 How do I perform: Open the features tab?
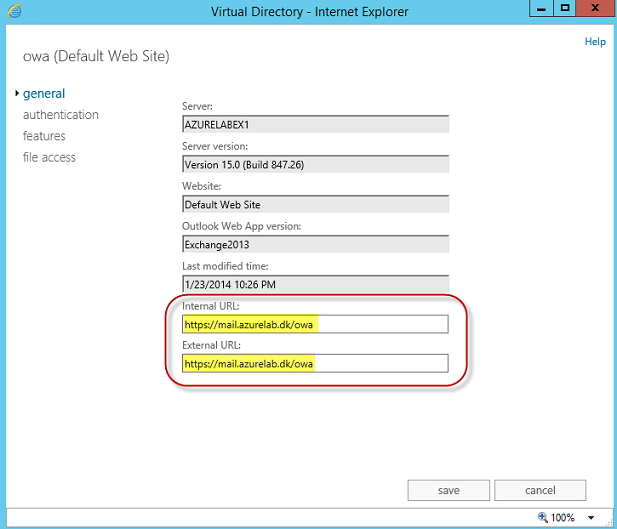[x=44, y=136]
